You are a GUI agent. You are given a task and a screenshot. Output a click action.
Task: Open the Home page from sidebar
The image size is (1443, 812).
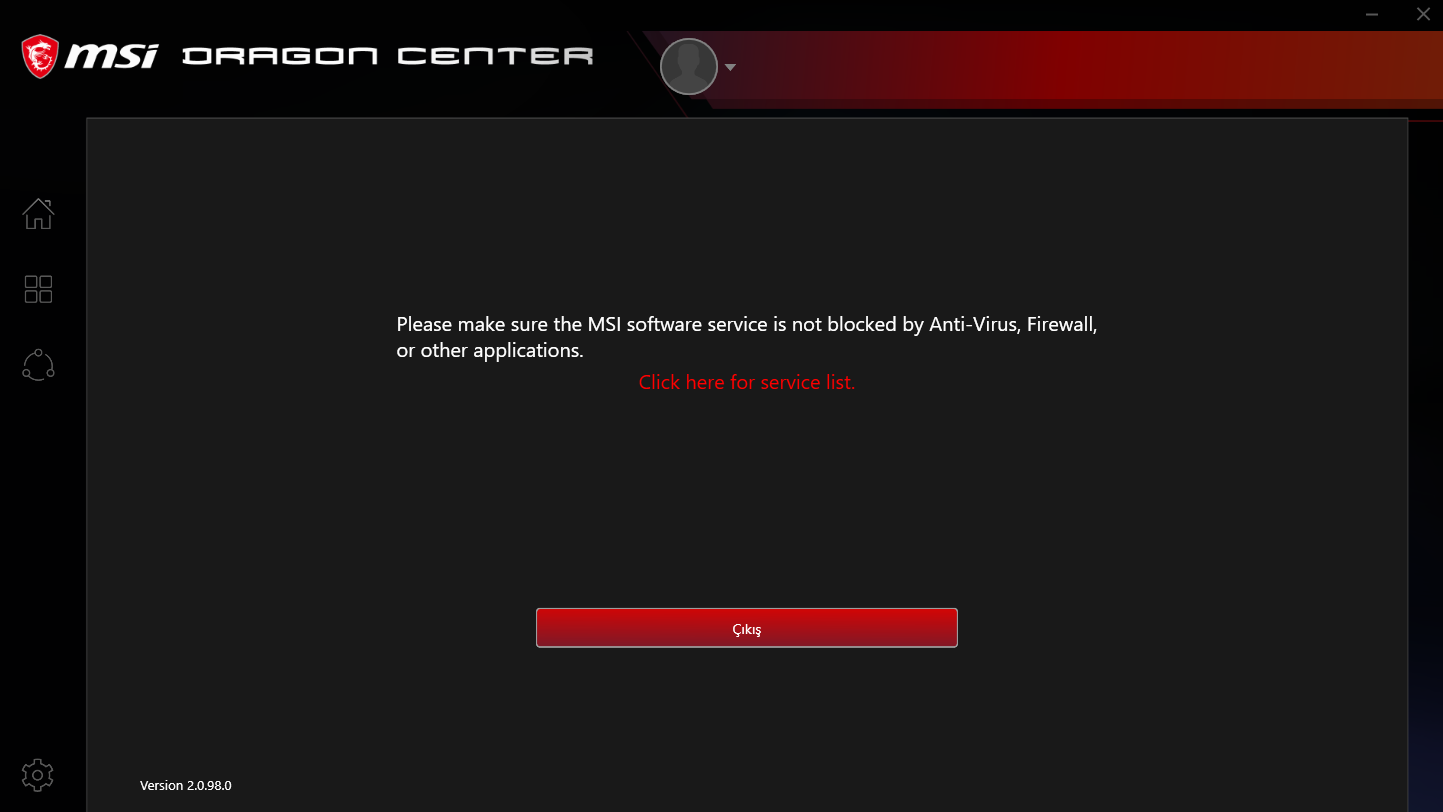[38, 213]
